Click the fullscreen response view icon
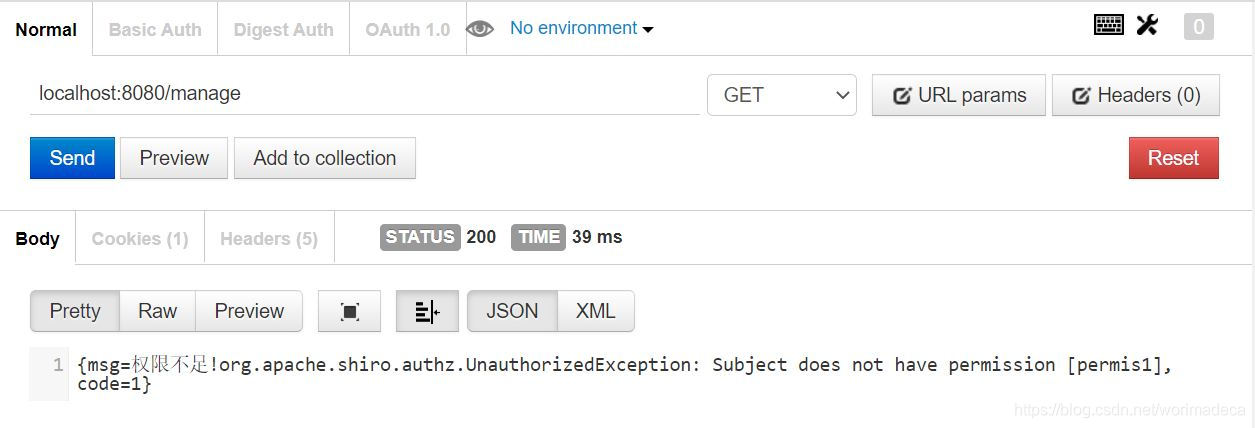 pyautogui.click(x=349, y=312)
